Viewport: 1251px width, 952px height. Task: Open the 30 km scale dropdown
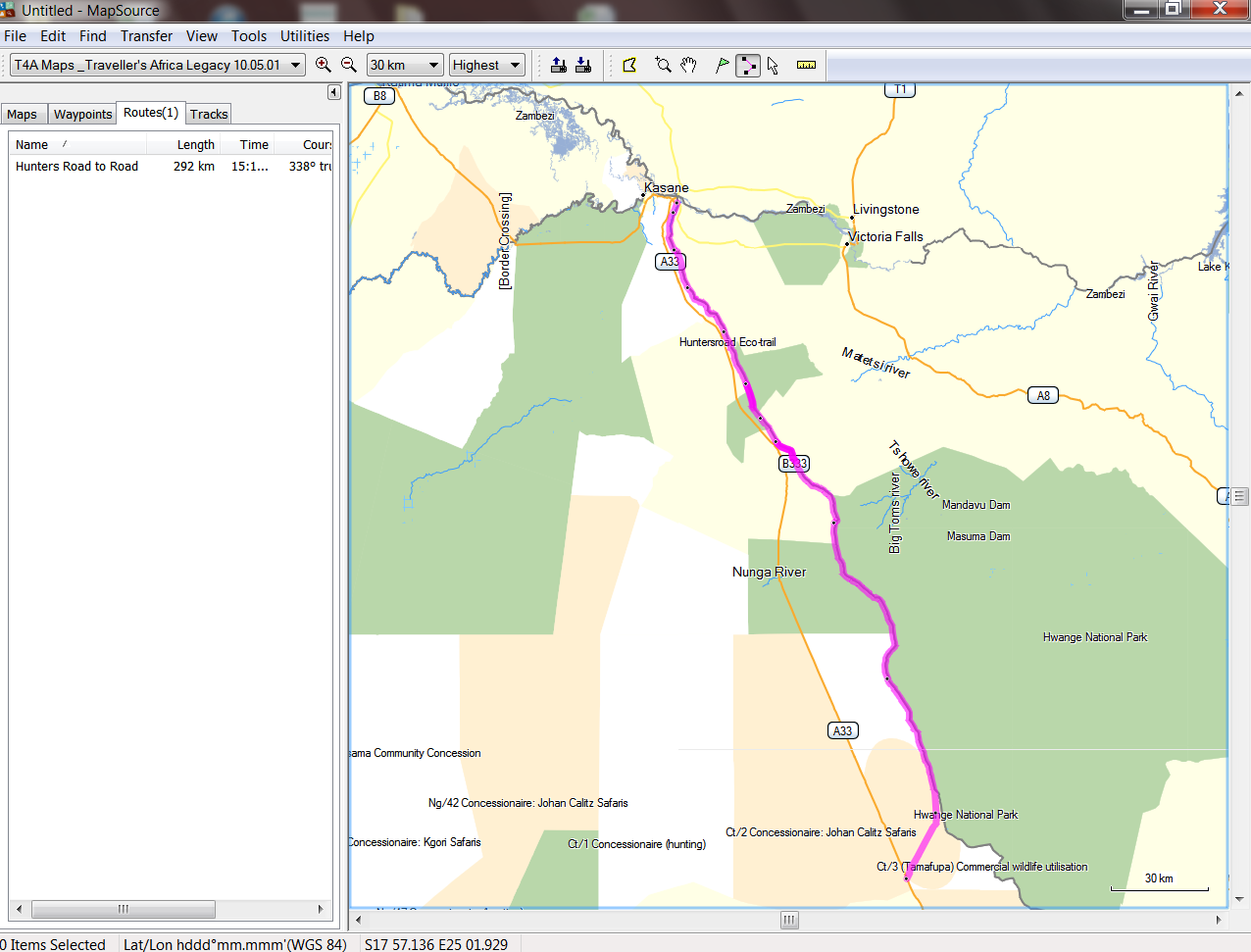433,66
